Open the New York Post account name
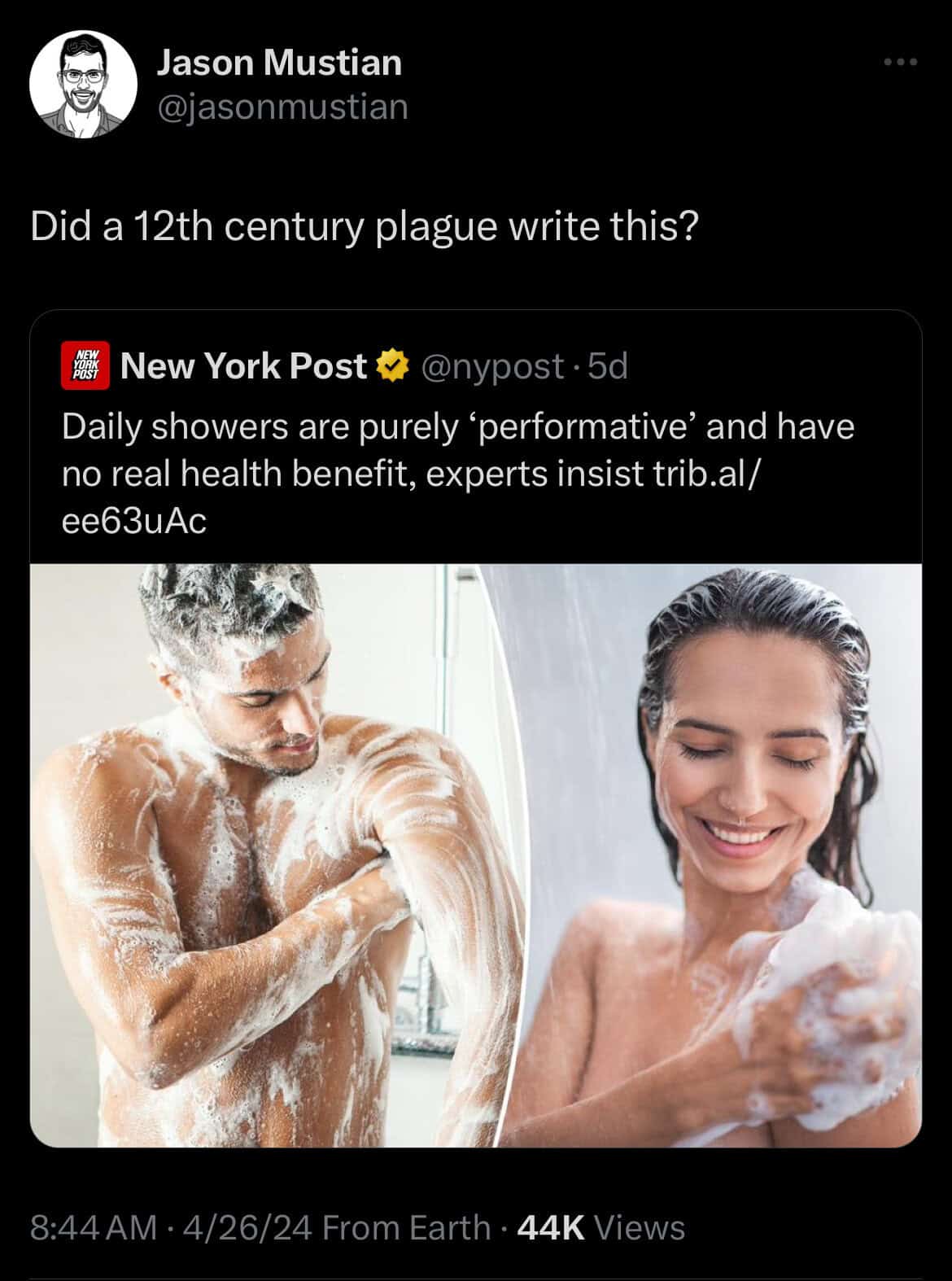Image resolution: width=952 pixels, height=1281 pixels. click(243, 366)
